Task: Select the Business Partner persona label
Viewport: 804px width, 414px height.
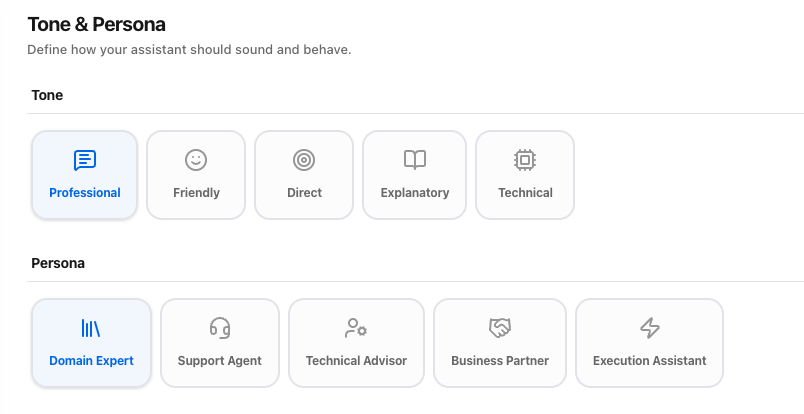Action: (x=500, y=361)
